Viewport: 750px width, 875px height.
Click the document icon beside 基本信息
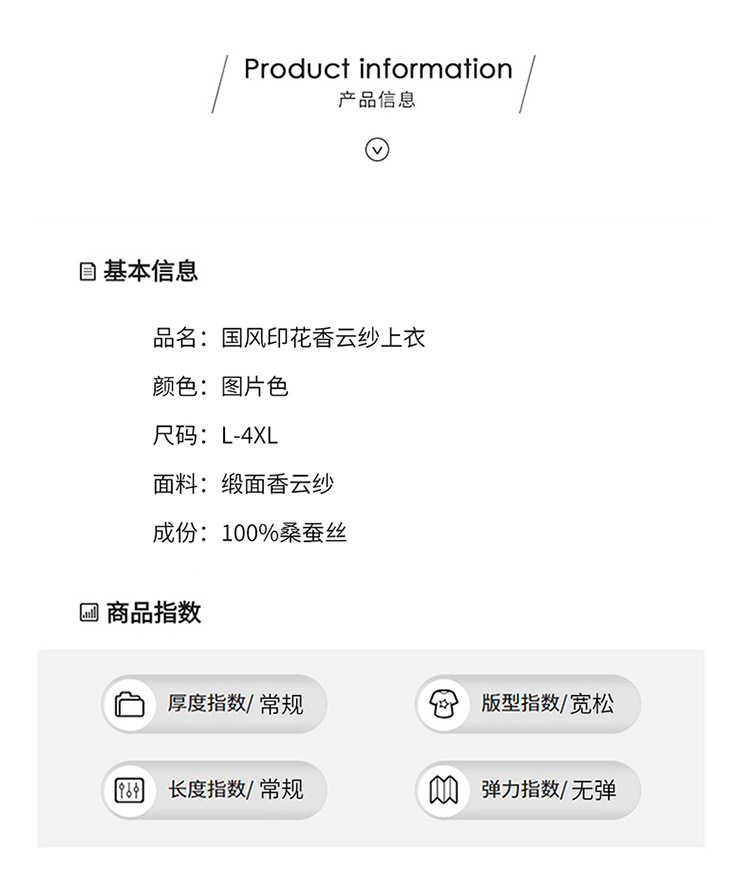pos(88,272)
